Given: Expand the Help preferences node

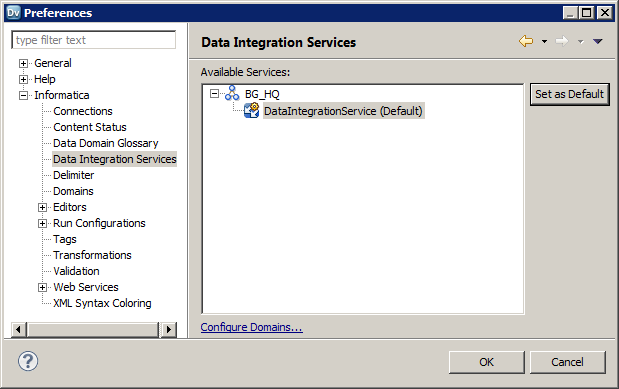Looking at the screenshot, I should tap(23, 79).
